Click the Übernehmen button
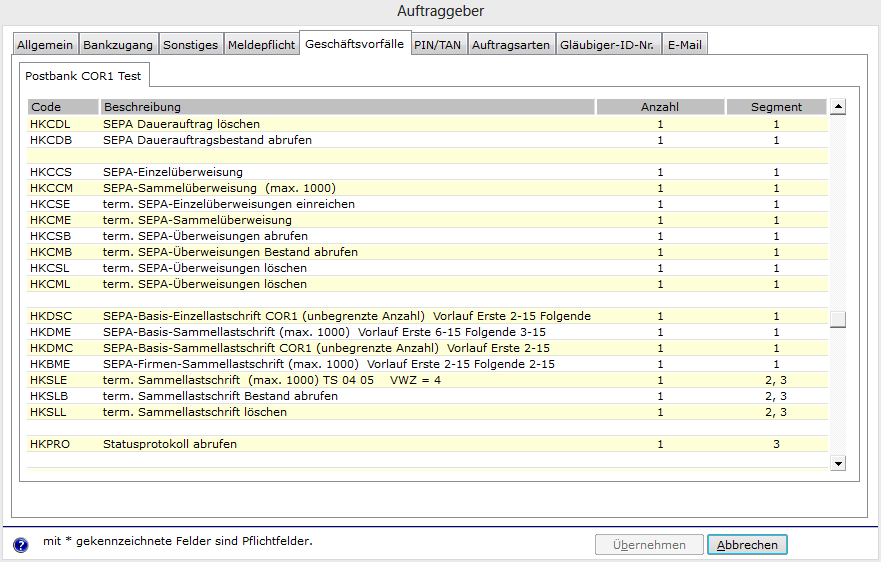The height and width of the screenshot is (562, 881). (649, 545)
